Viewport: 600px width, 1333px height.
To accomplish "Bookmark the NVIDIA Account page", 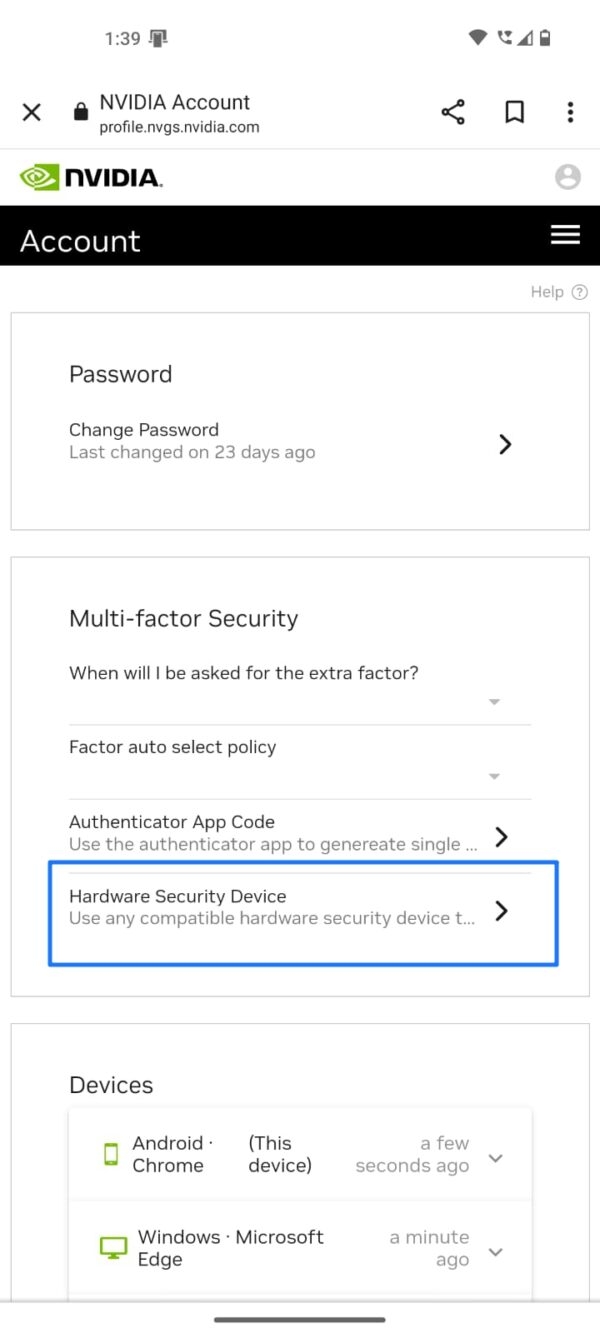I will 513,112.
